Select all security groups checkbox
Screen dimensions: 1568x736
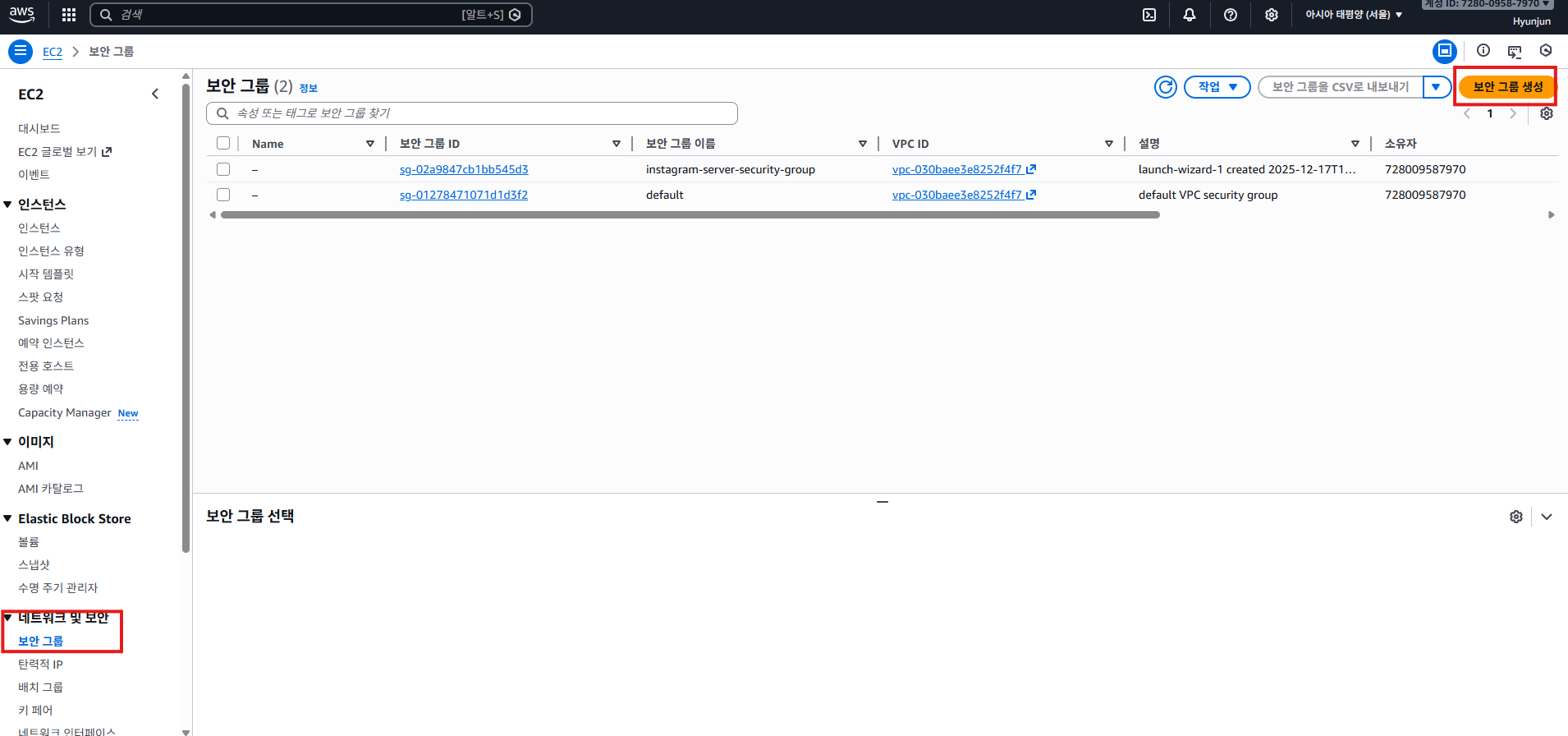(223, 143)
